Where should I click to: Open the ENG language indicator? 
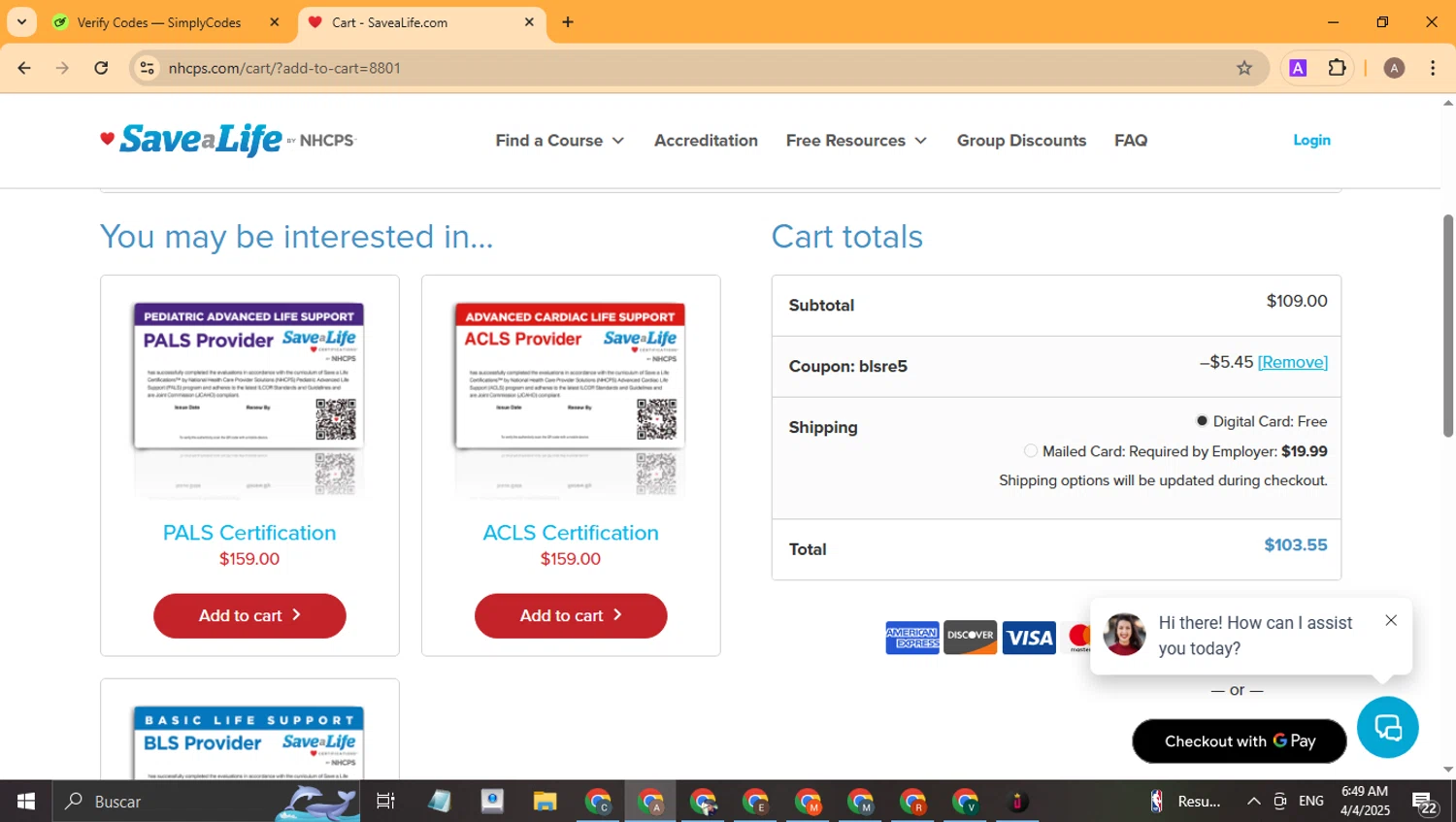[1311, 801]
